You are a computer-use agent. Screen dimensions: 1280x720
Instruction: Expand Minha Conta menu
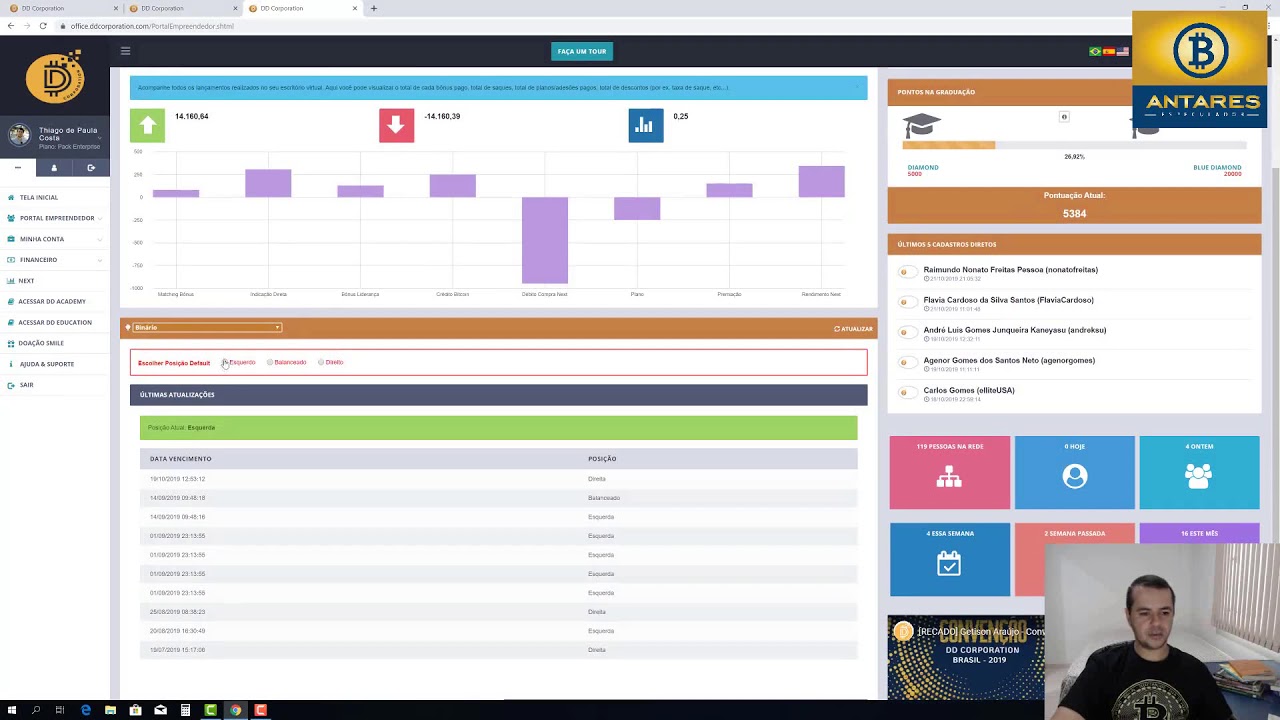pos(55,239)
